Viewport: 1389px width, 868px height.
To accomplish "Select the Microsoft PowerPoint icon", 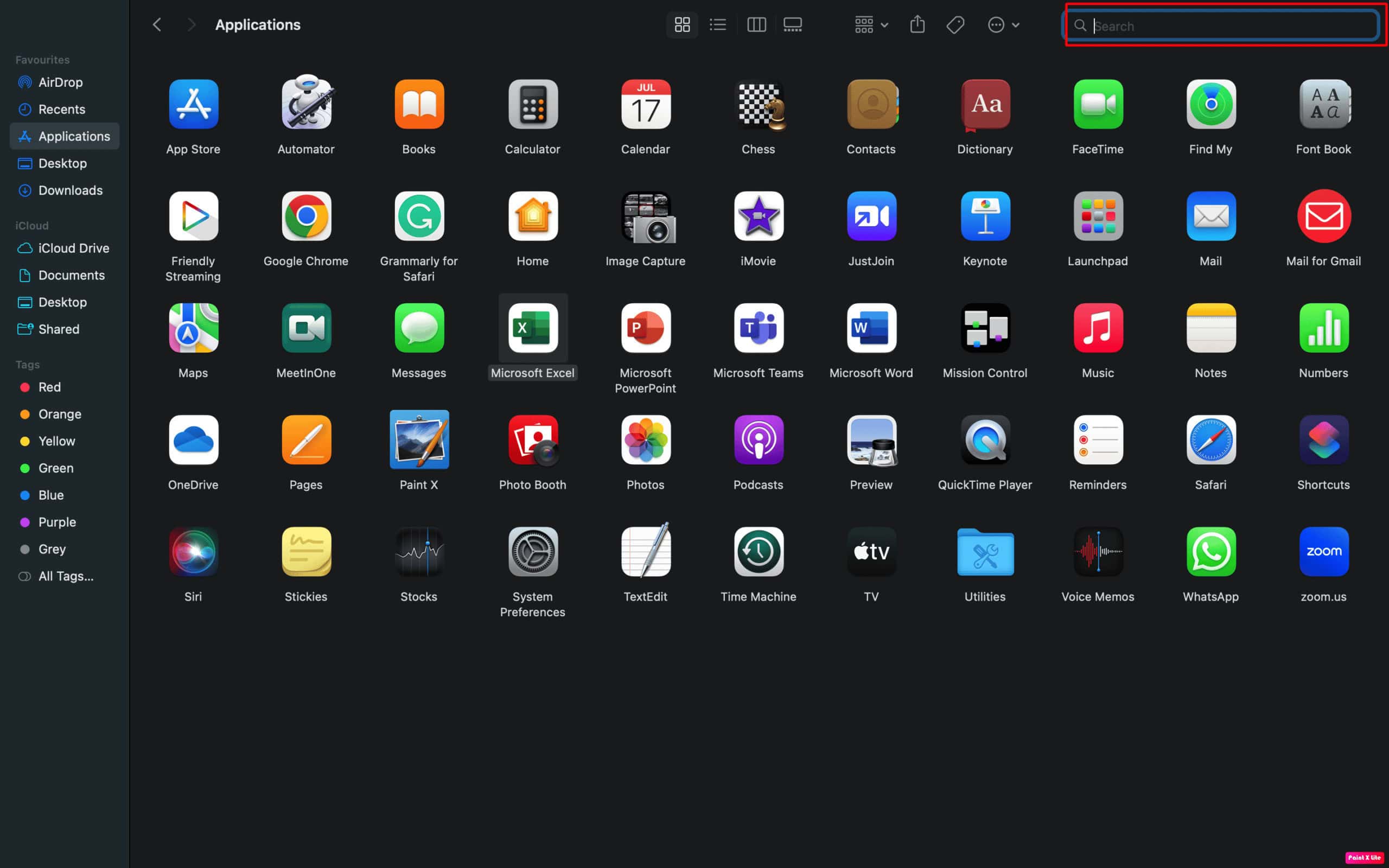I will pyautogui.click(x=646, y=328).
